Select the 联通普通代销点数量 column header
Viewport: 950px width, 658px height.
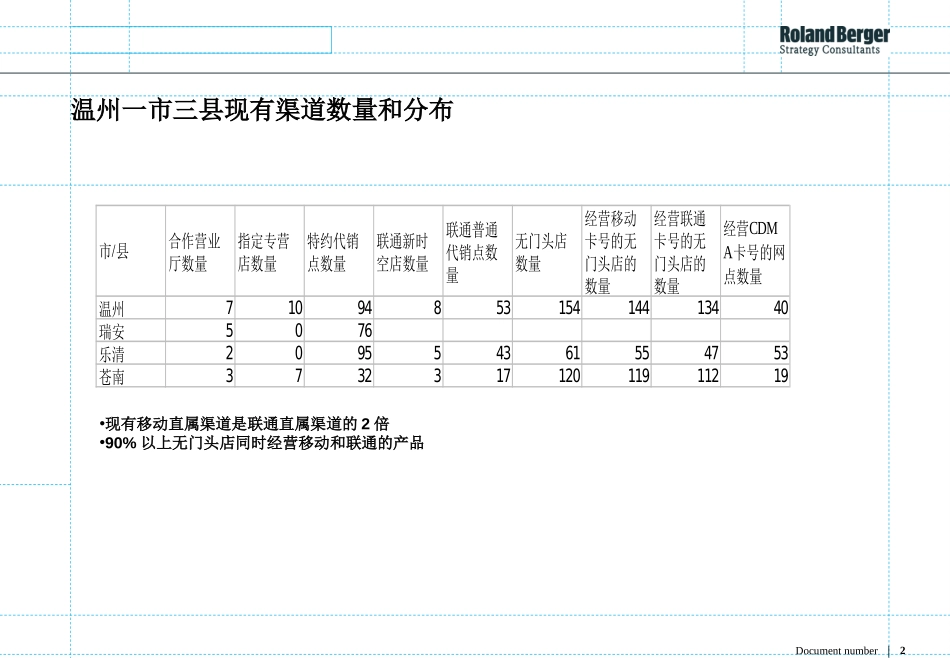(477, 251)
